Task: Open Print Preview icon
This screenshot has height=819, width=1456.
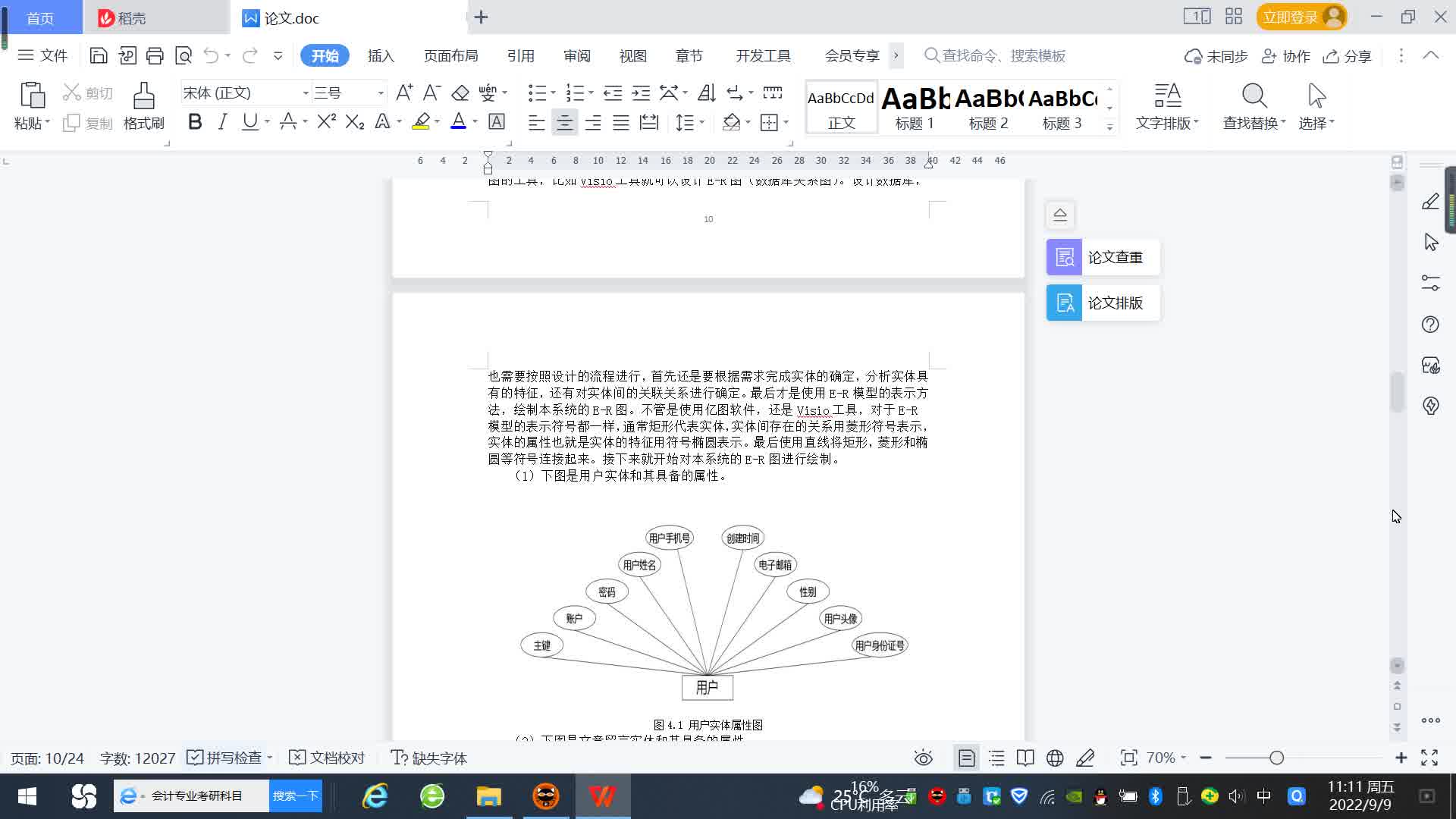Action: coord(184,55)
